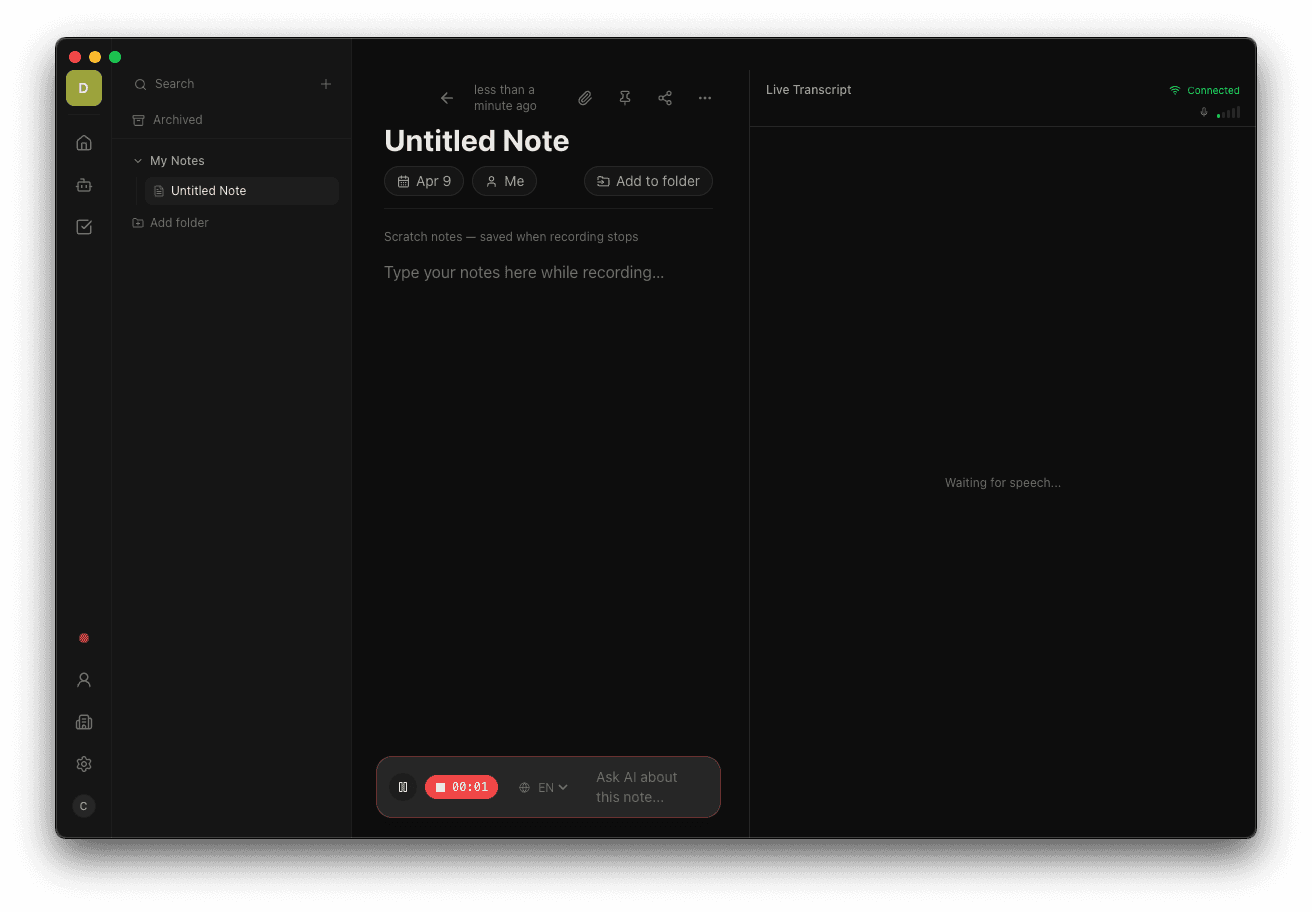Collapse the My Notes section
The height and width of the screenshot is (912, 1312).
[x=137, y=160]
